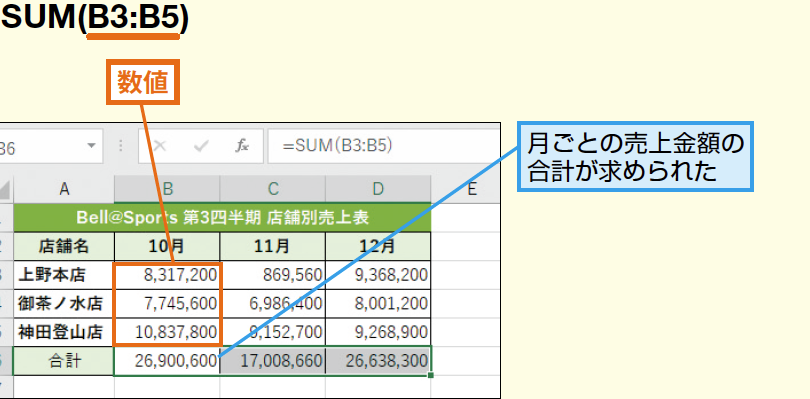Screen dimensions: 810x399
Task: Select the 10月 header cell
Action: 167,247
